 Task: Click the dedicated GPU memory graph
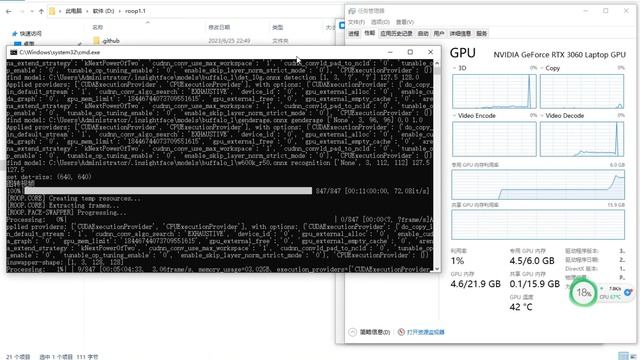pyautogui.click(x=538, y=185)
